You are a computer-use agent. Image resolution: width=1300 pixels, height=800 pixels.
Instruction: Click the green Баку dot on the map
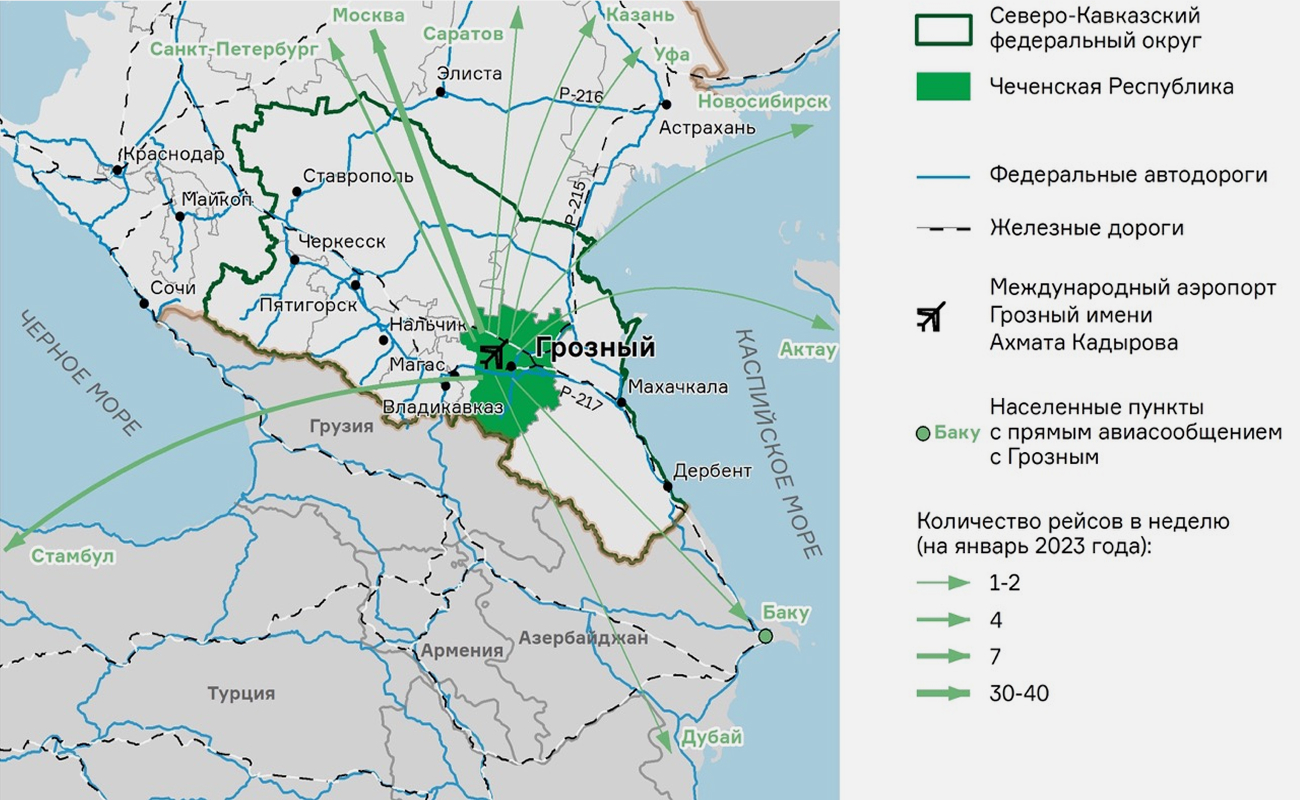[x=766, y=636]
